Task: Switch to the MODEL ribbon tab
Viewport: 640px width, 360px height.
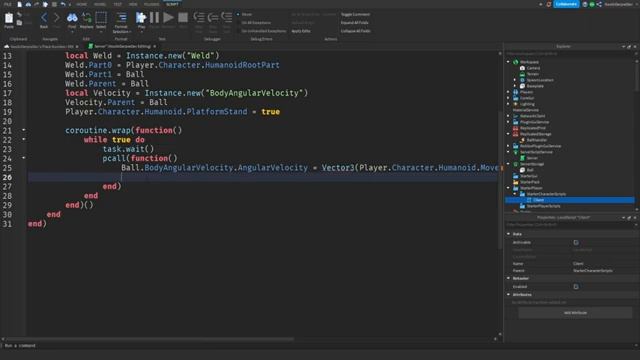Action: coord(100,4)
